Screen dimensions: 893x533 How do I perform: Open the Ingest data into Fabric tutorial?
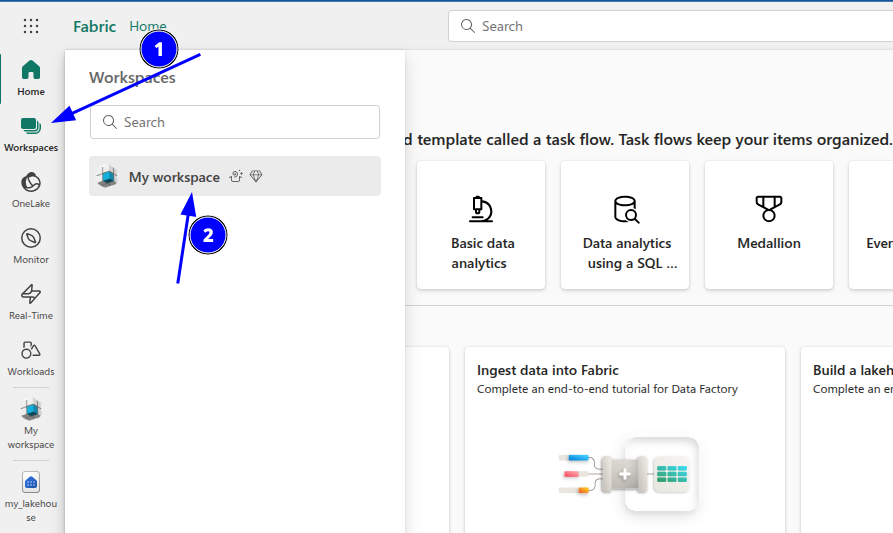coord(625,440)
